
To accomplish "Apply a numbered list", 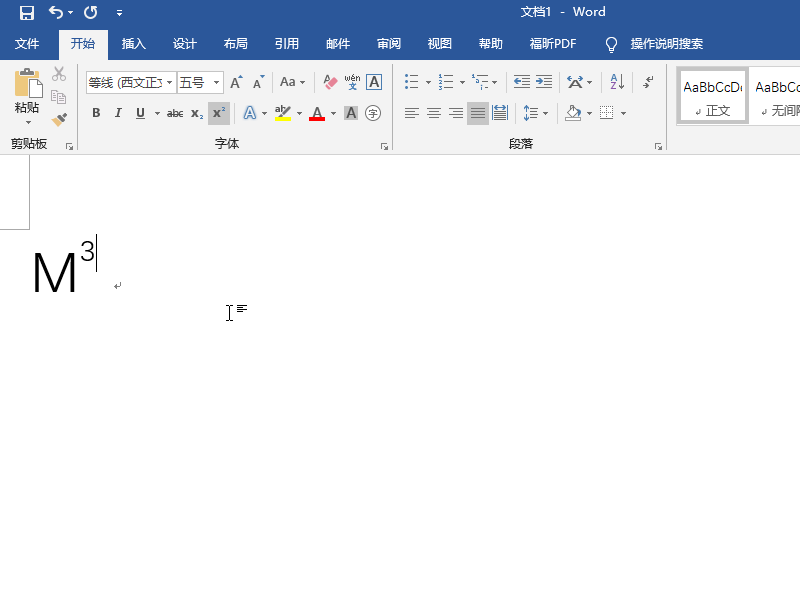I will [x=446, y=82].
